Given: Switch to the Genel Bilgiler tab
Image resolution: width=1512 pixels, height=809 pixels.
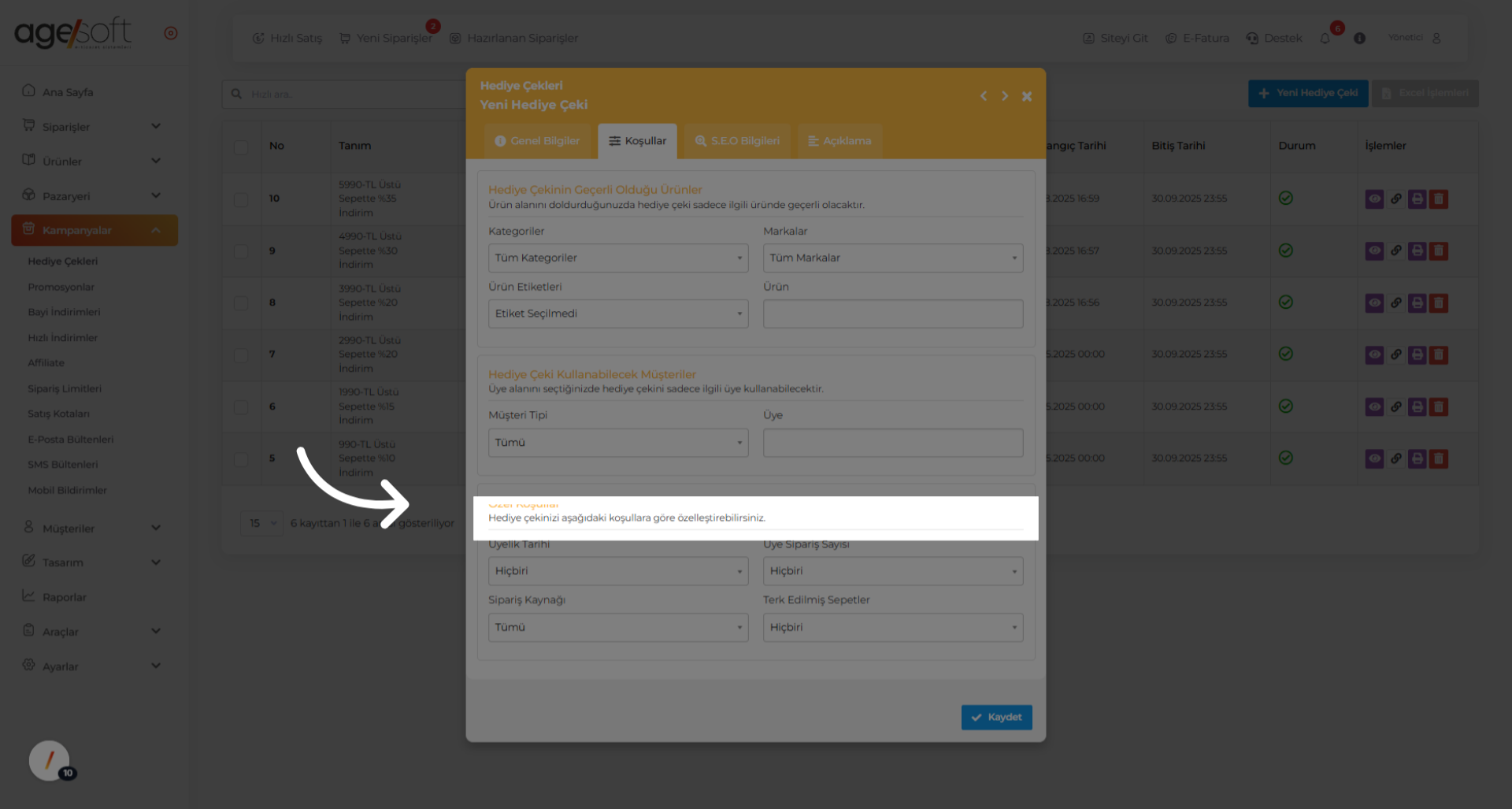Looking at the screenshot, I should click(x=537, y=141).
